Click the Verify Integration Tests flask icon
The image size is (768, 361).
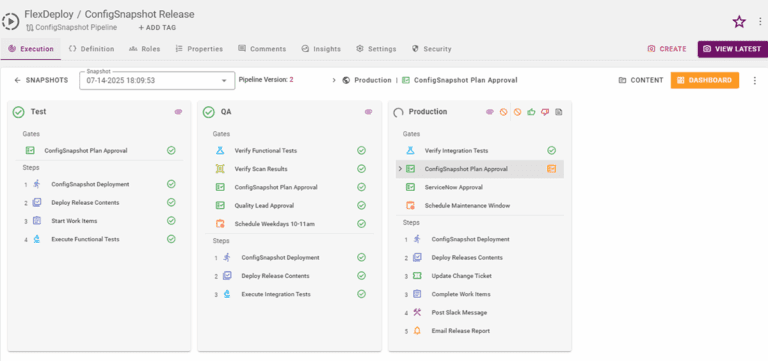[x=410, y=150]
